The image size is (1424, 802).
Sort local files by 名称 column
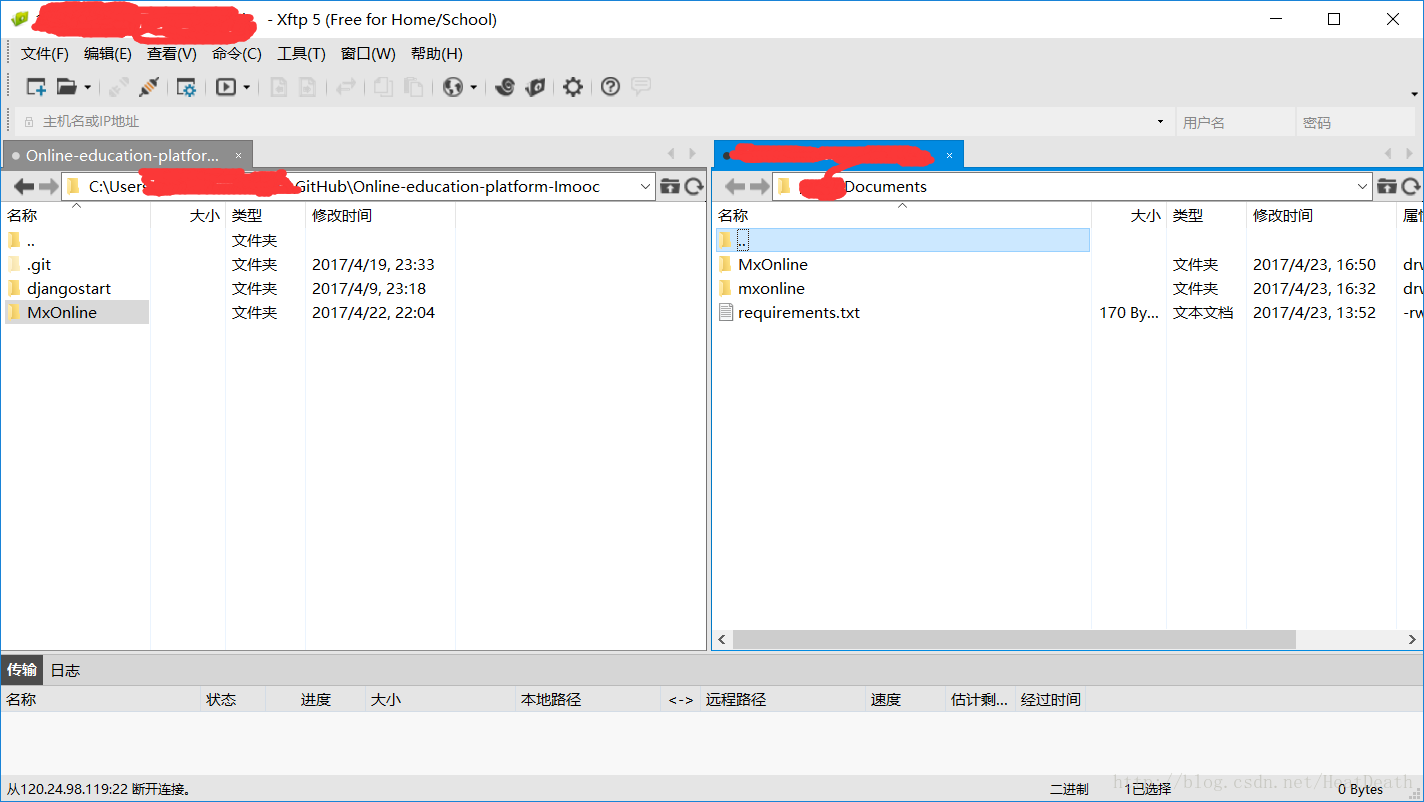(76, 215)
